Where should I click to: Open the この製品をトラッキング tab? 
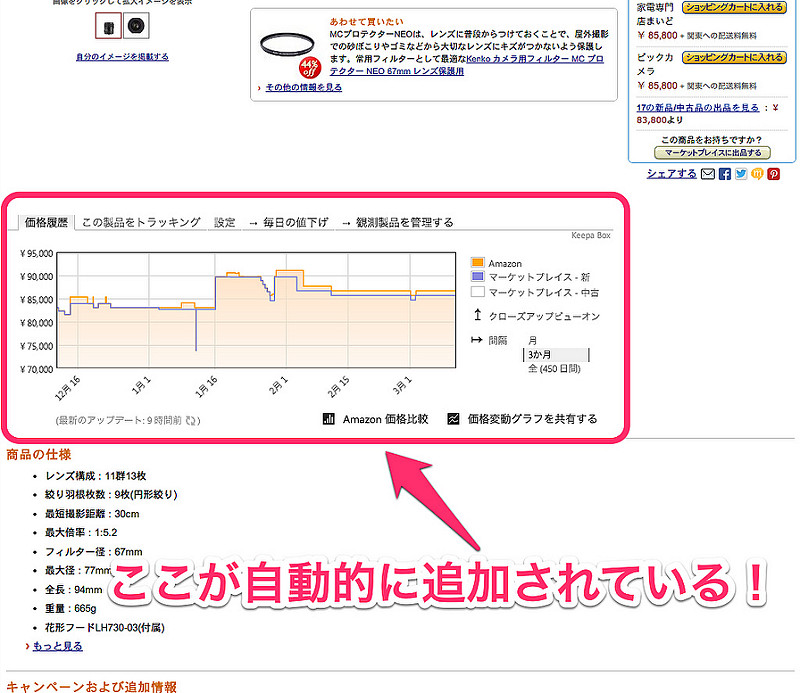click(x=141, y=222)
